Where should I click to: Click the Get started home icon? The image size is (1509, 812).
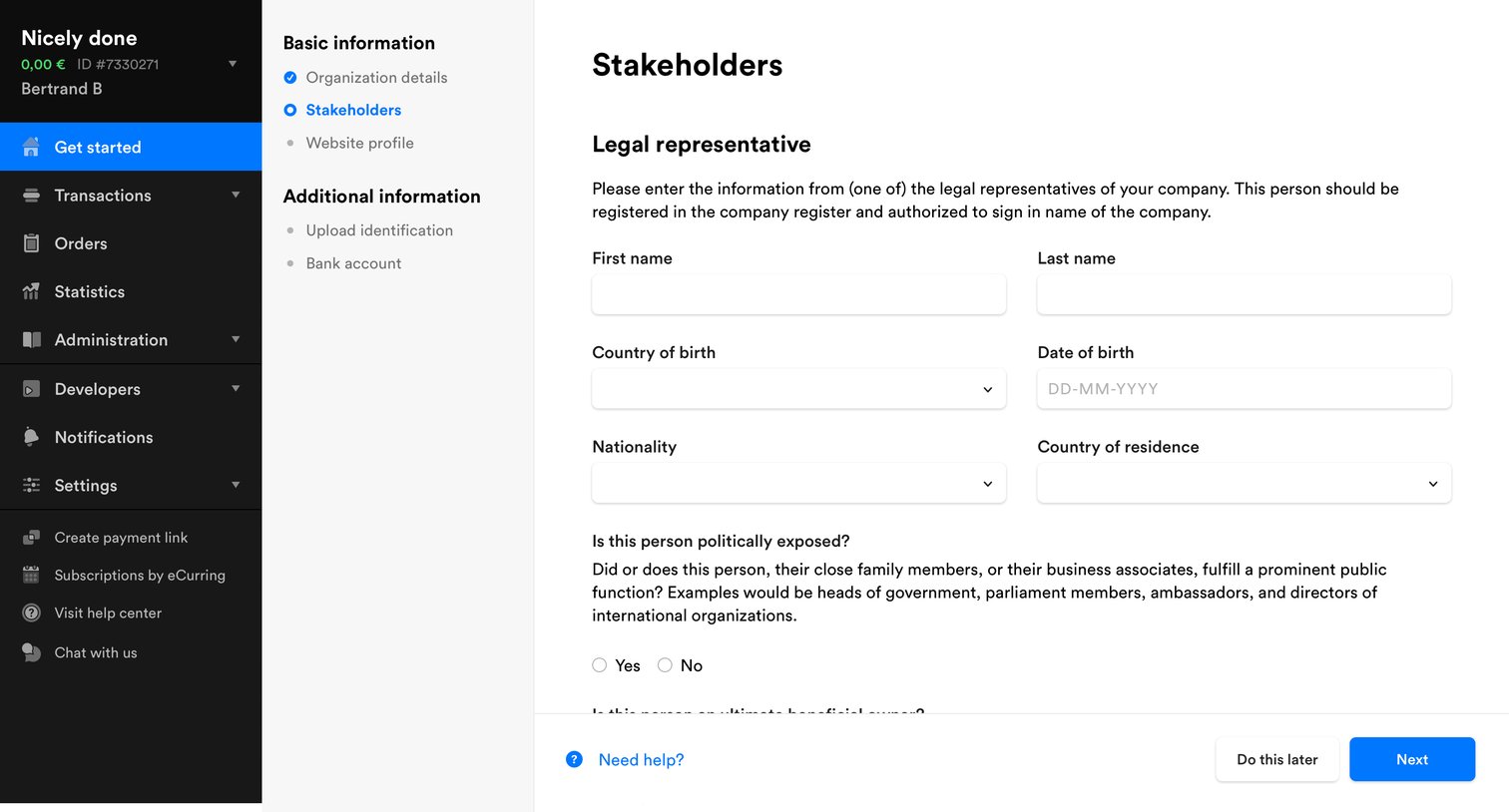click(x=31, y=148)
